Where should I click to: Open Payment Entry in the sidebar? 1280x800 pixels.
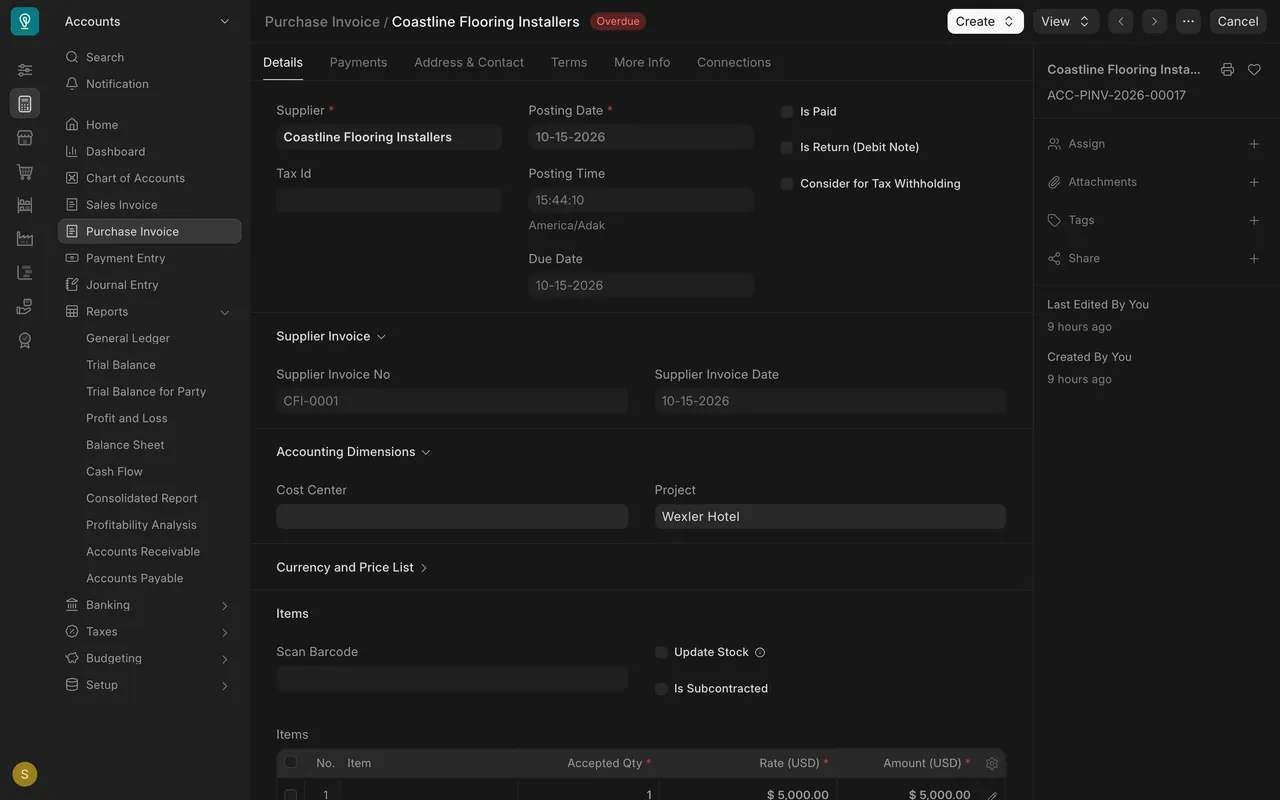tap(150, 258)
